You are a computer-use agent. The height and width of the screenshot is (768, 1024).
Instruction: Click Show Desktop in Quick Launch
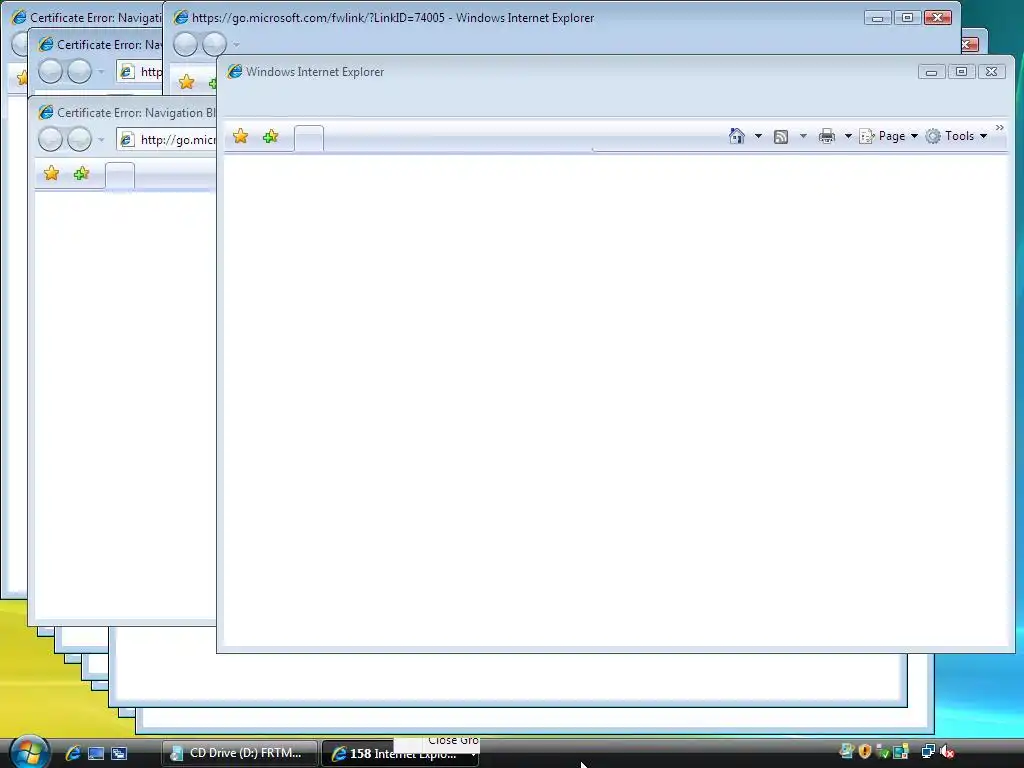tap(96, 753)
